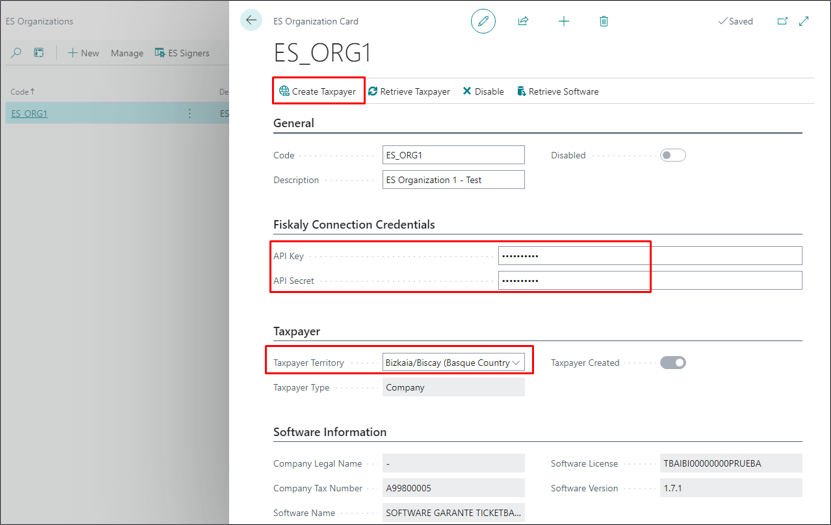Expand the card to full width icon

[x=804, y=21]
